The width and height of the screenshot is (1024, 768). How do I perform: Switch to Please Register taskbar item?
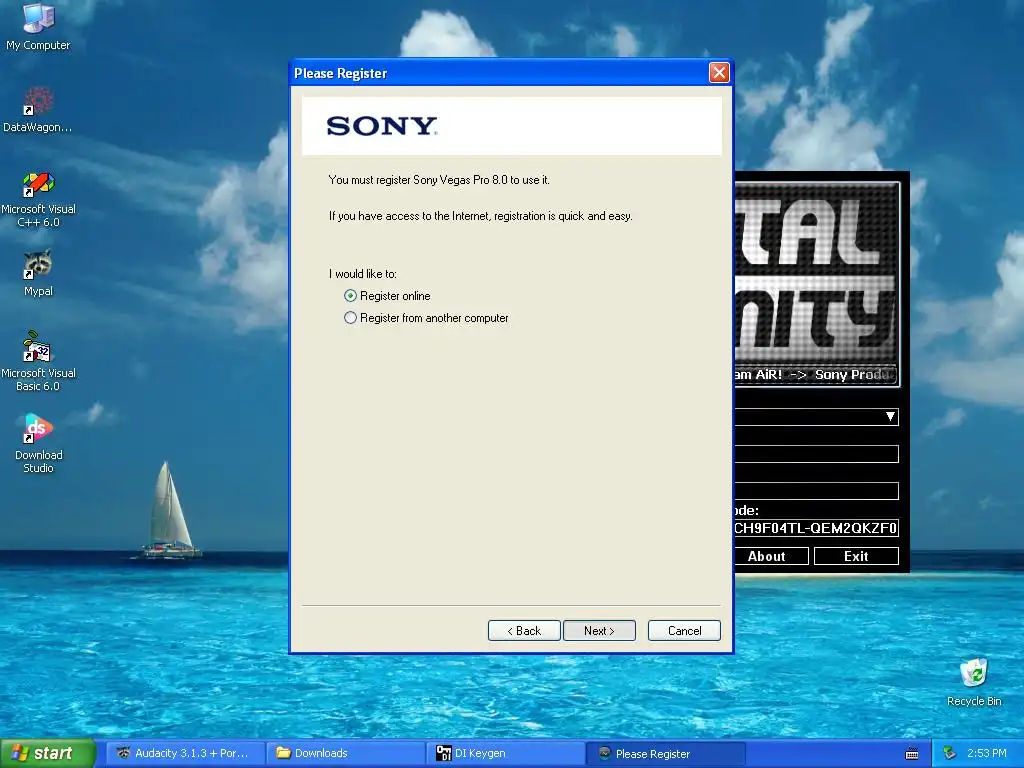665,754
